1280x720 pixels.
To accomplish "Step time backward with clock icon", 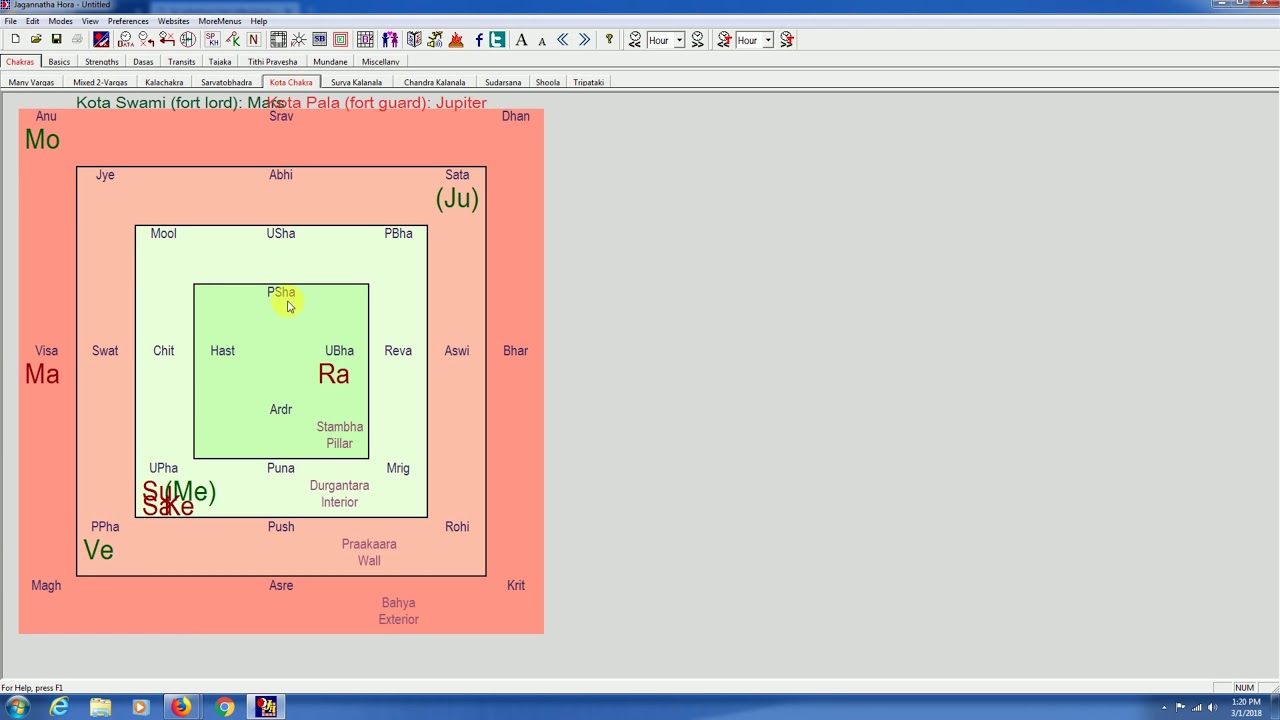I will pyautogui.click(x=635, y=40).
